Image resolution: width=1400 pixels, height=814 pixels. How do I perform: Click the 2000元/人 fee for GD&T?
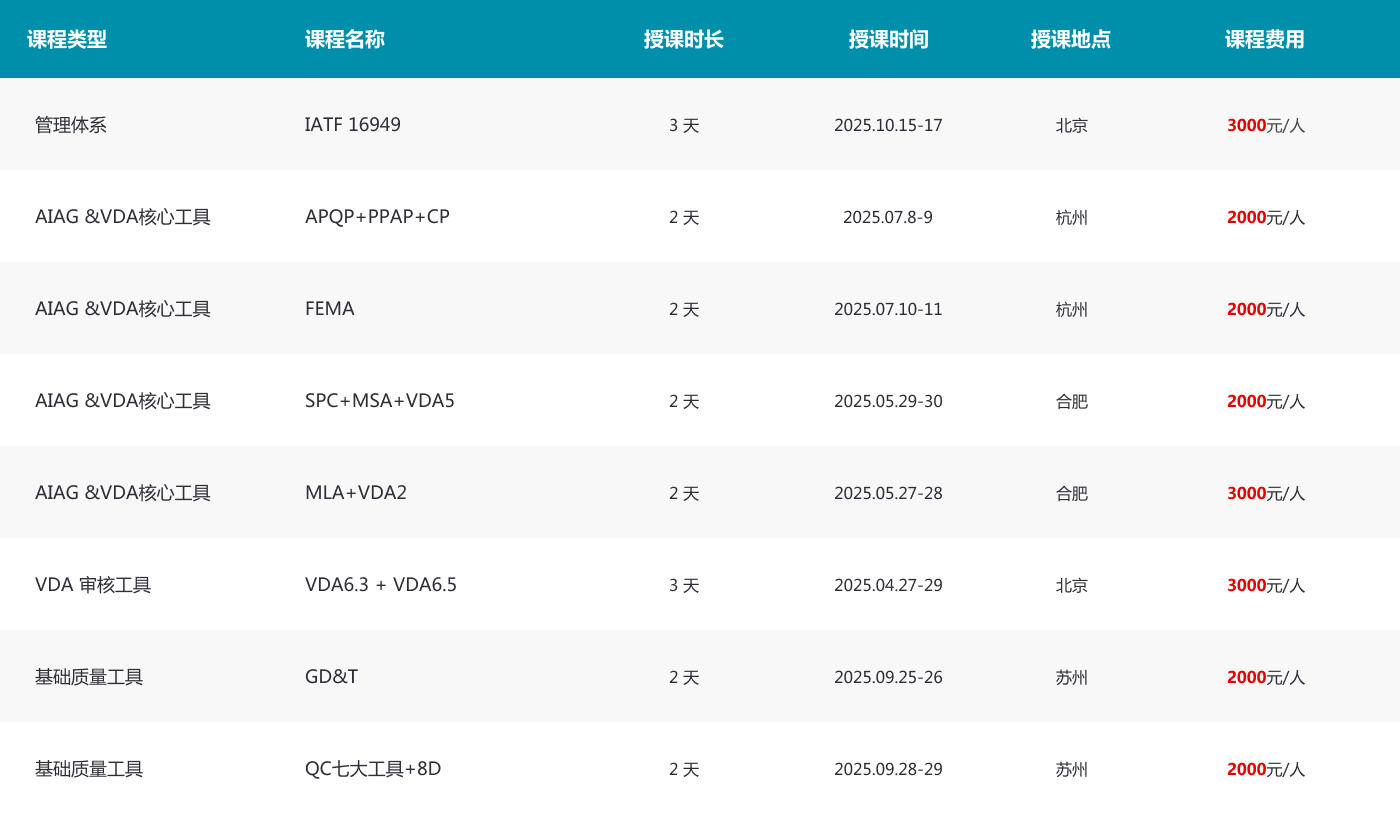pyautogui.click(x=1266, y=678)
